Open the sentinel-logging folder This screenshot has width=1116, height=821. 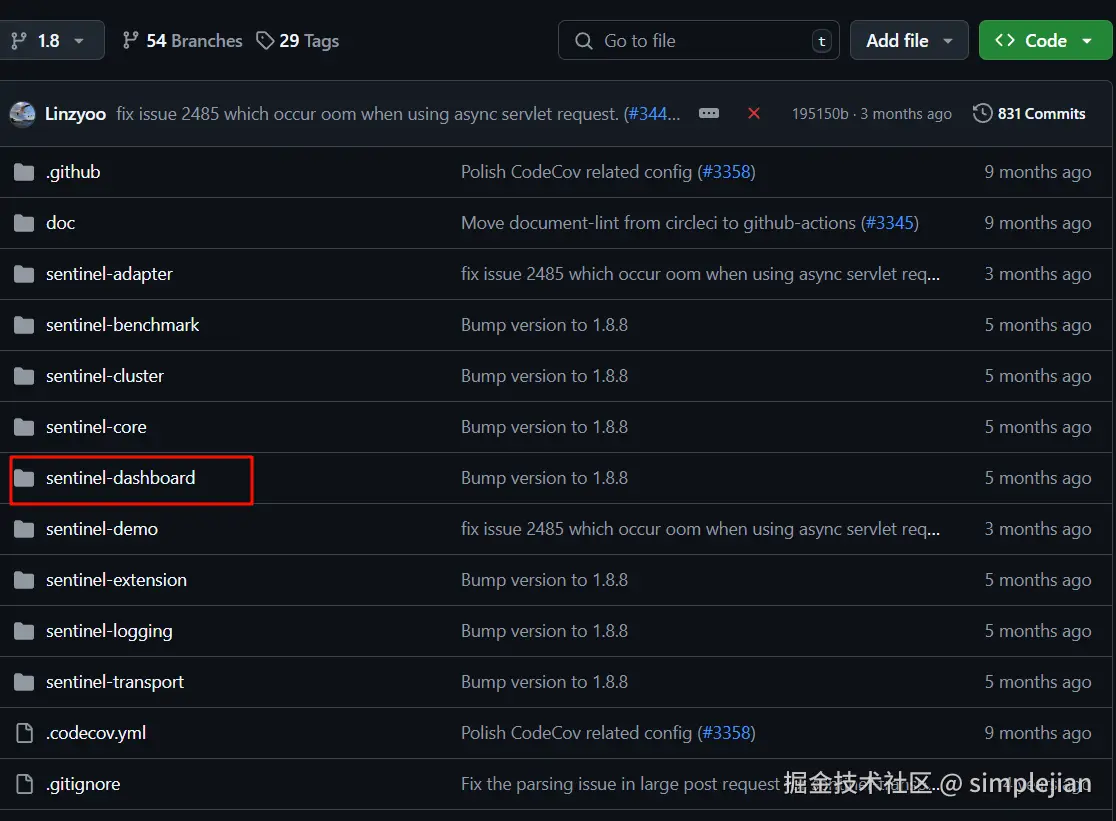(109, 632)
